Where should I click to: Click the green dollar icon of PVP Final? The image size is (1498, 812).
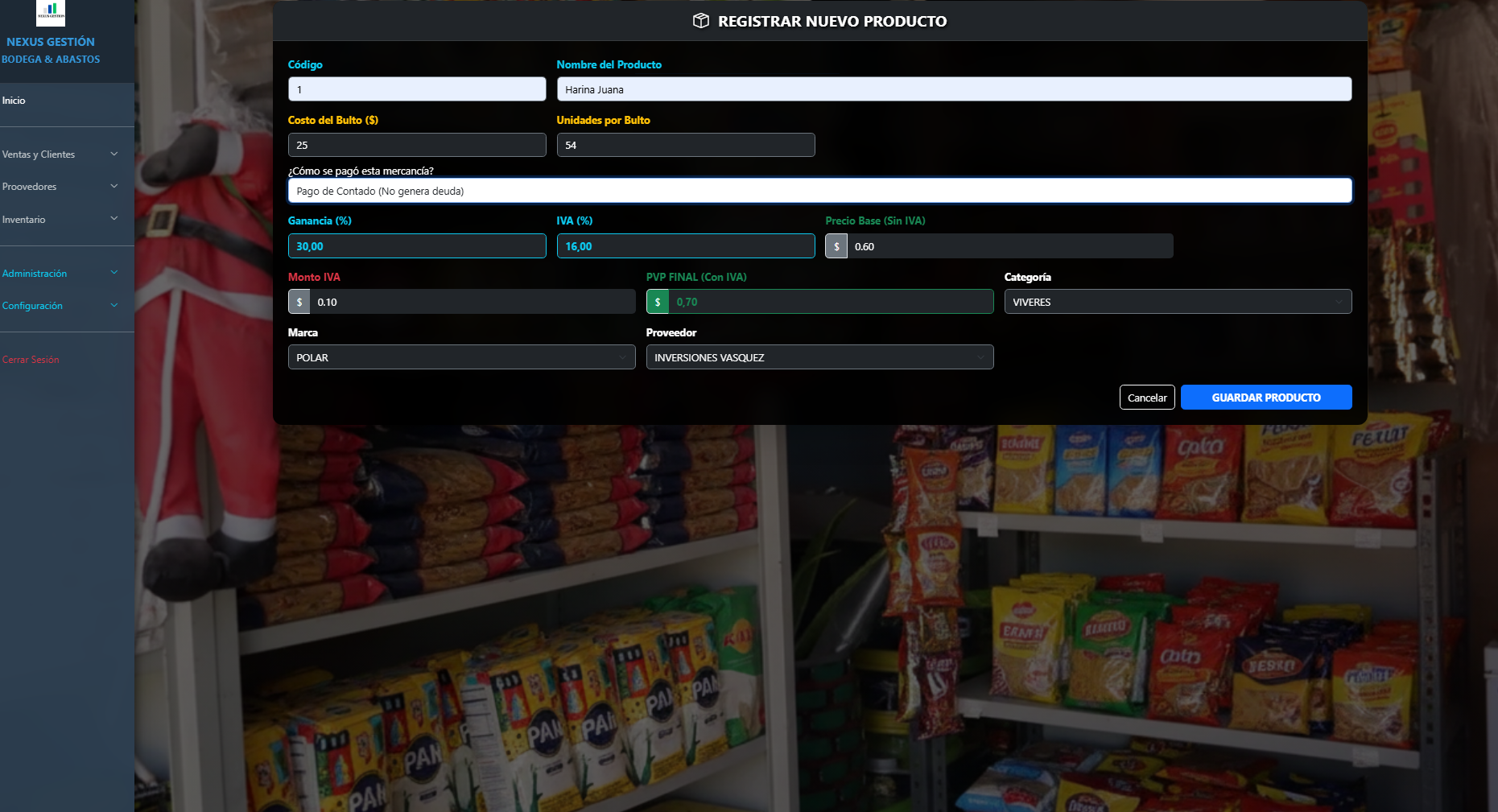pos(658,302)
